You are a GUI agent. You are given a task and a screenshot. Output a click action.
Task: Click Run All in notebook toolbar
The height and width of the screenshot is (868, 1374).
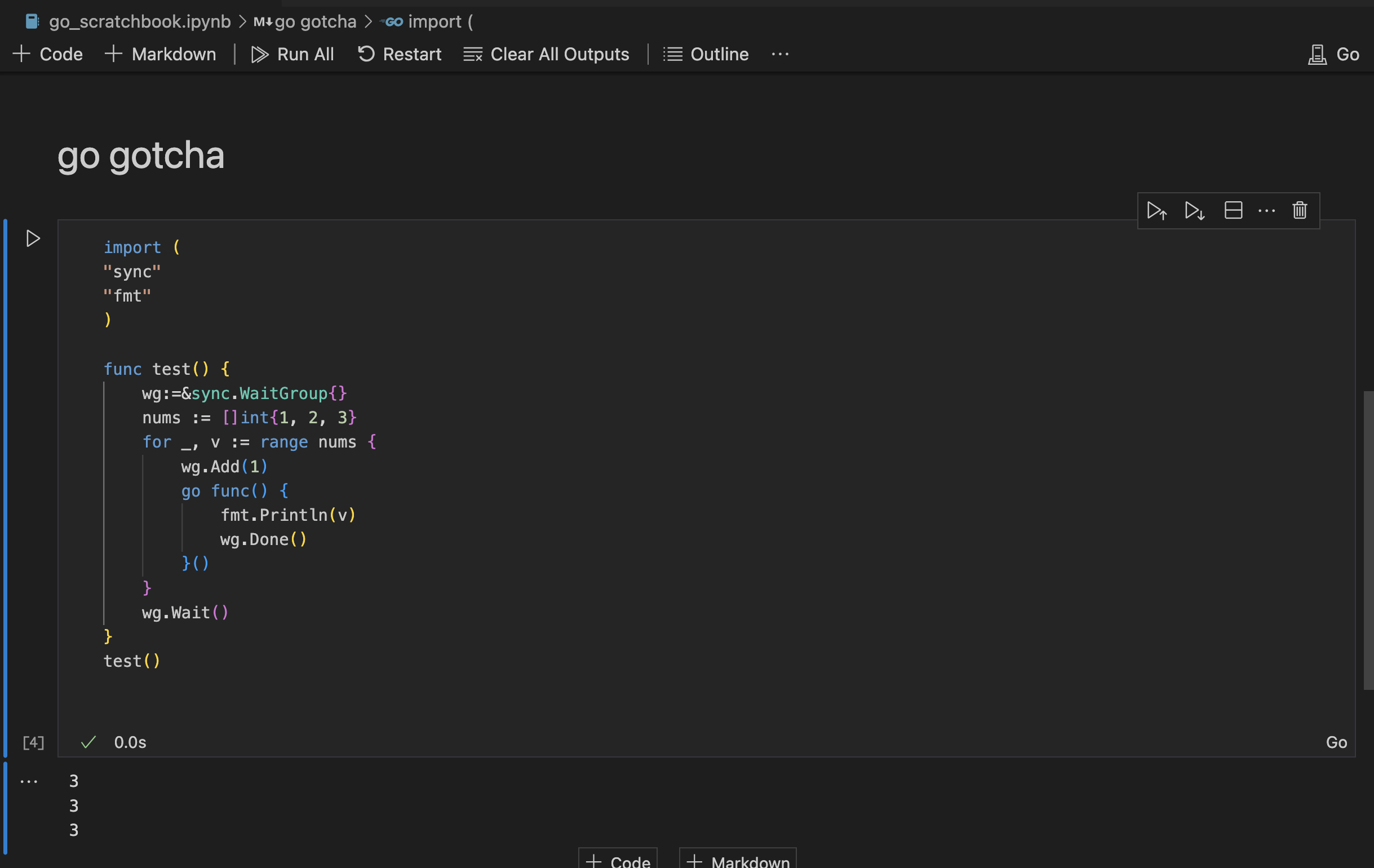point(292,54)
